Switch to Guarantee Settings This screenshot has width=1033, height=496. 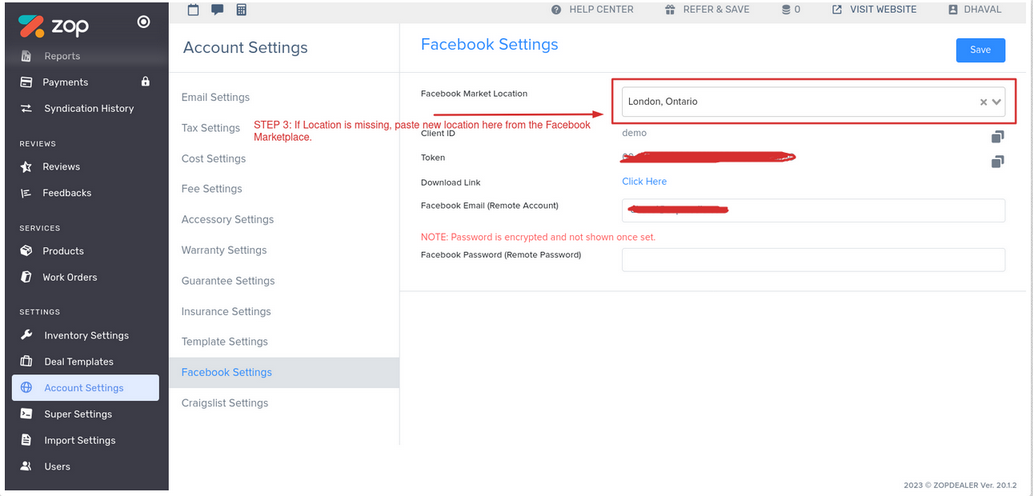(228, 281)
